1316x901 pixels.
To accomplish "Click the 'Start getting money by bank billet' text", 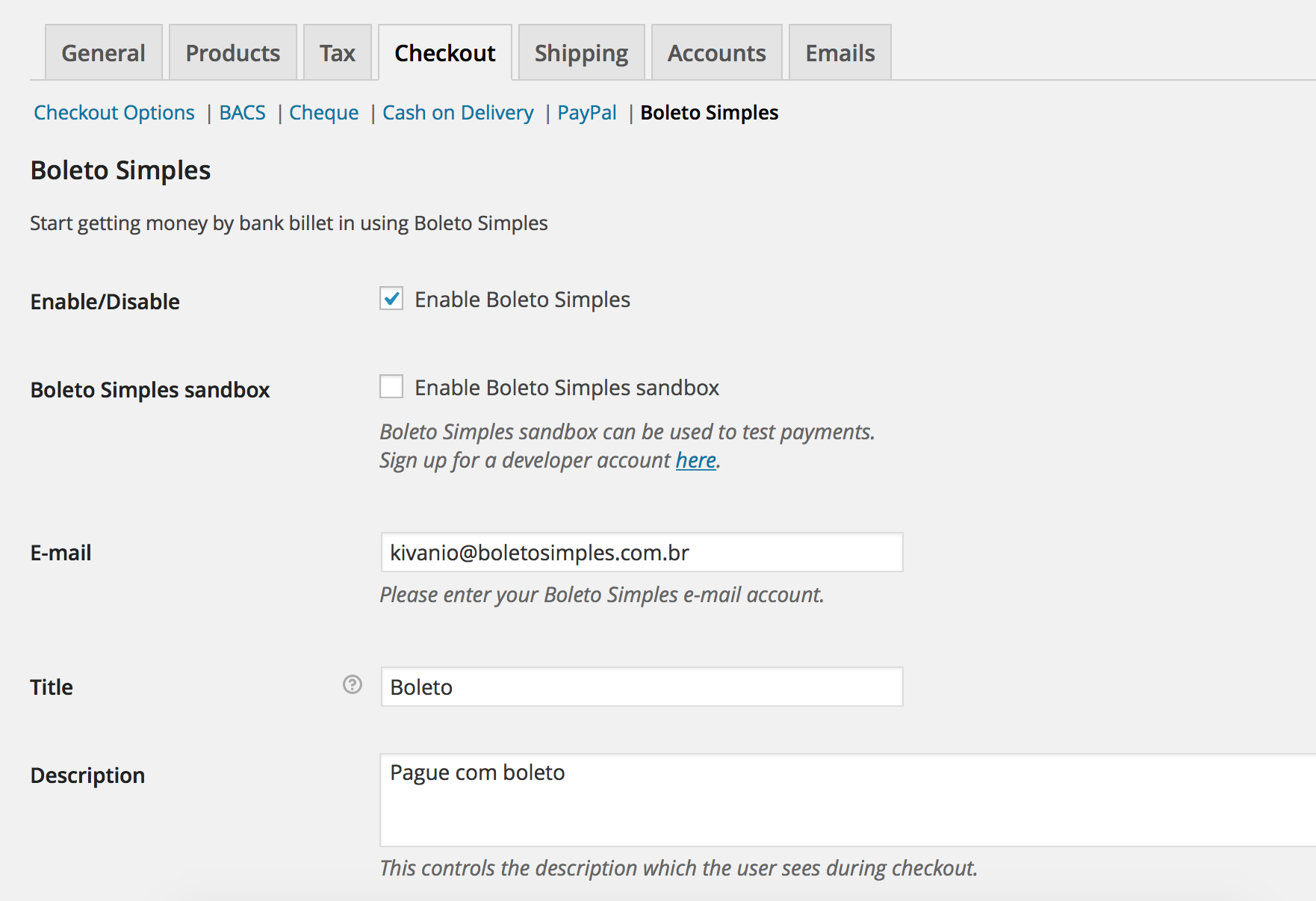I will (x=289, y=223).
